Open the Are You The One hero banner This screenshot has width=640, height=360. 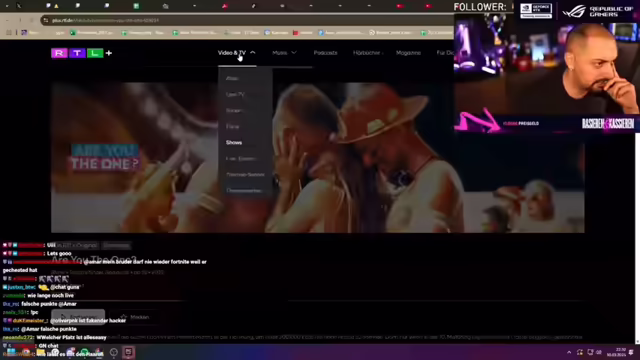[x=318, y=158]
